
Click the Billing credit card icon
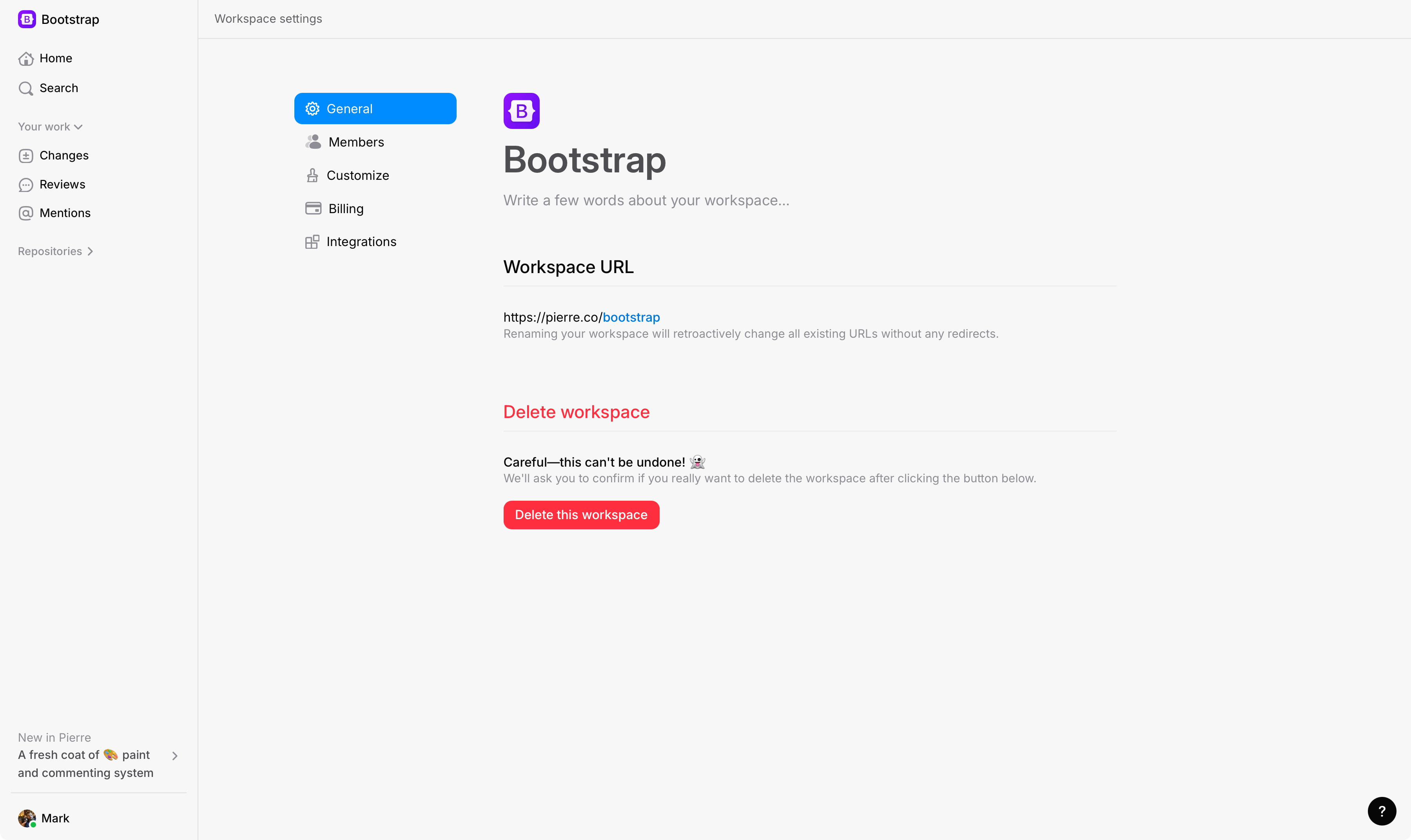coord(313,208)
